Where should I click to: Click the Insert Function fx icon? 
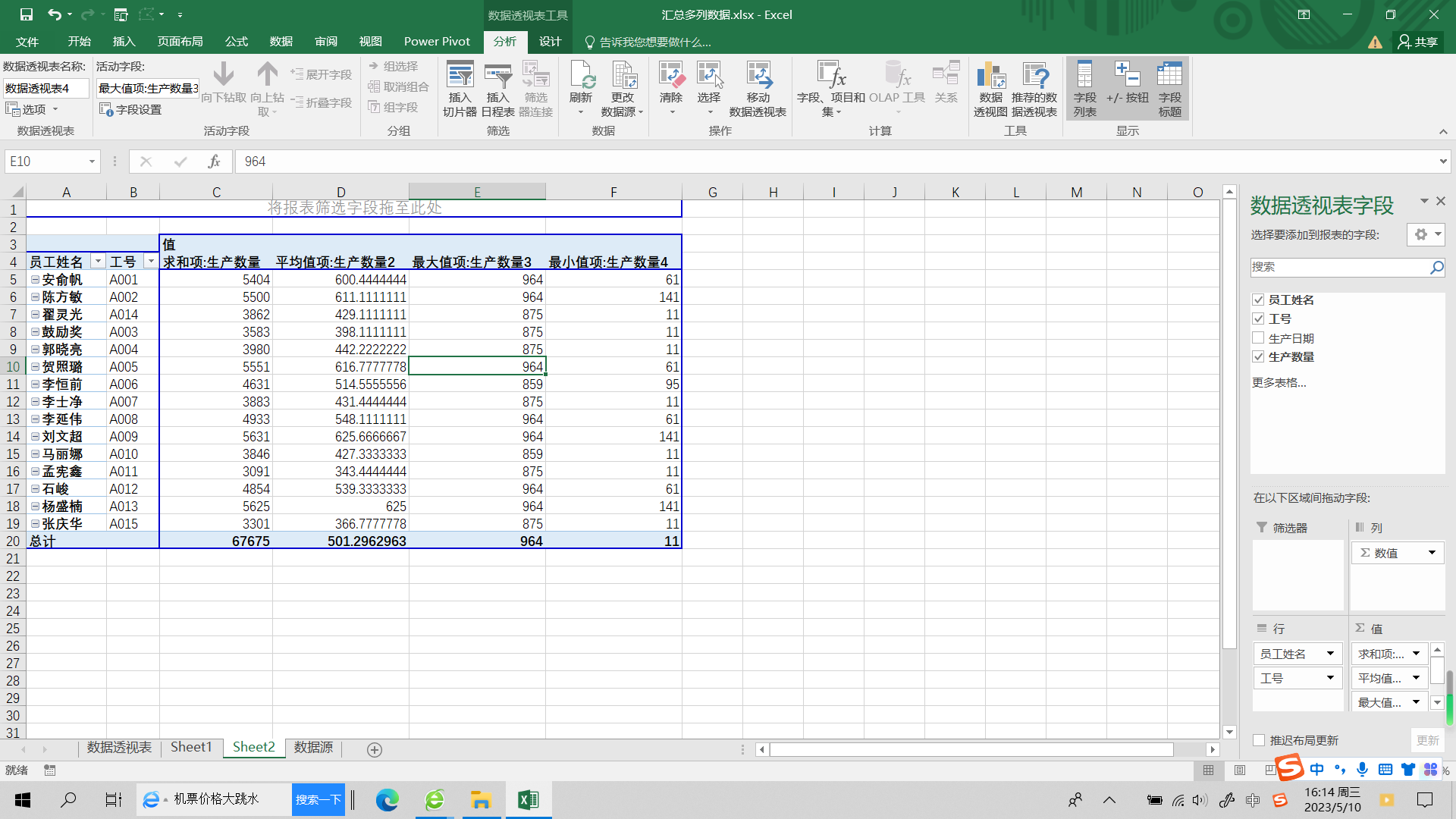pyautogui.click(x=215, y=162)
